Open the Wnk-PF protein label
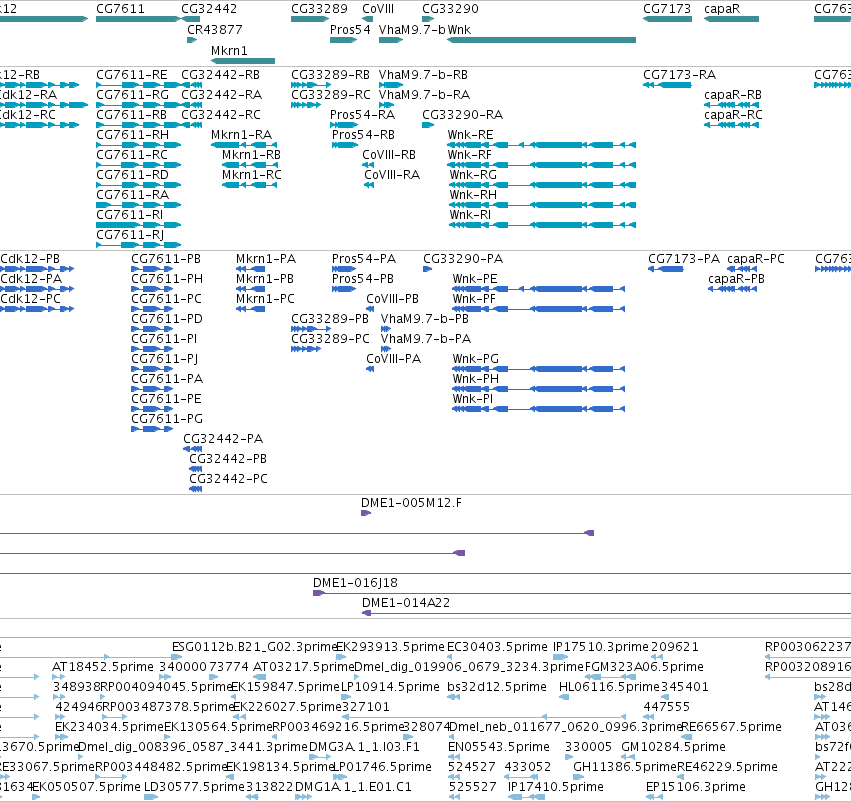The height and width of the screenshot is (802, 851). coord(474,299)
